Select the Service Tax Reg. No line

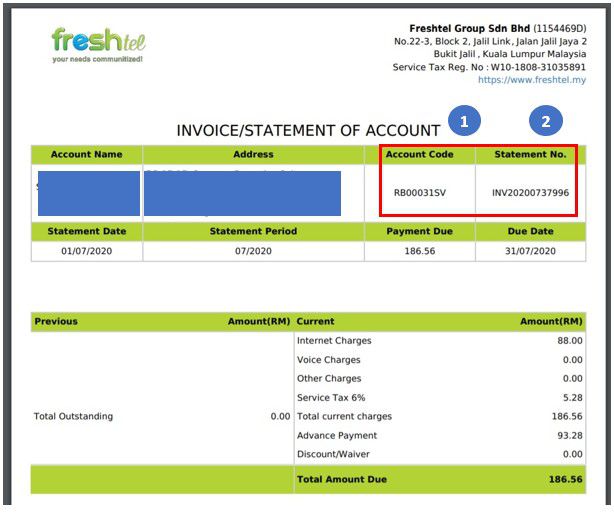[489, 67]
